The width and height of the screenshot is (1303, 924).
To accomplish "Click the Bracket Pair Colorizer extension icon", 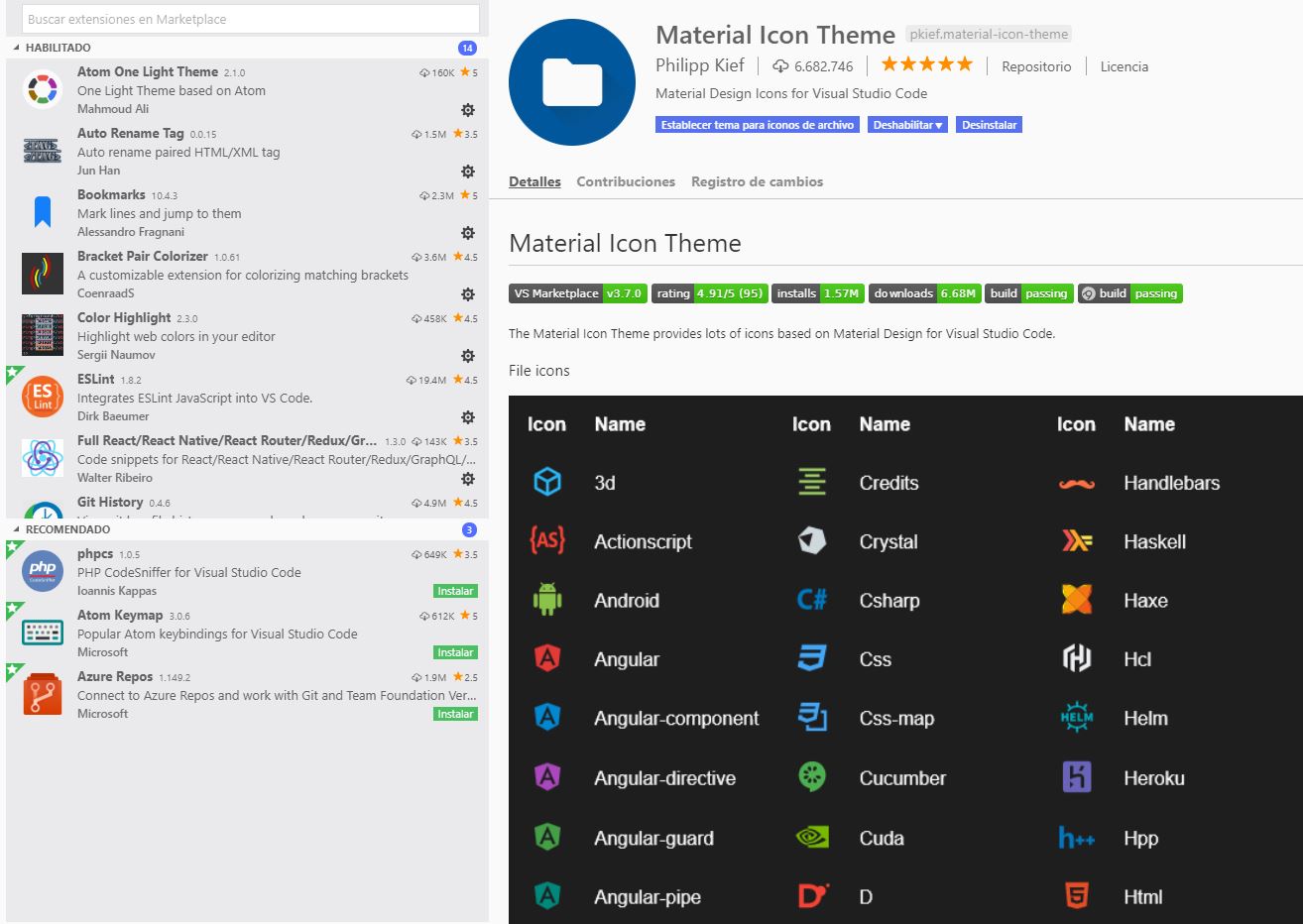I will coord(41,273).
